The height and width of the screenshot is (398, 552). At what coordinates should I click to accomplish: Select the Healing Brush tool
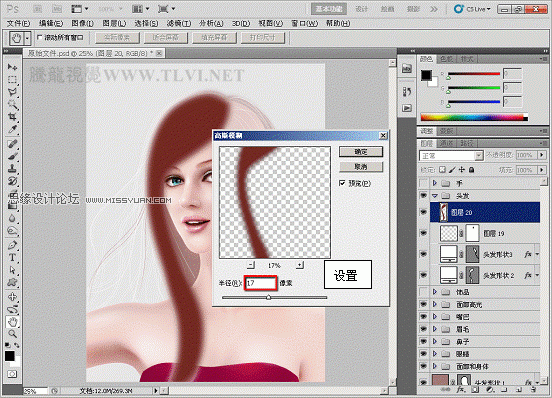(x=12, y=144)
